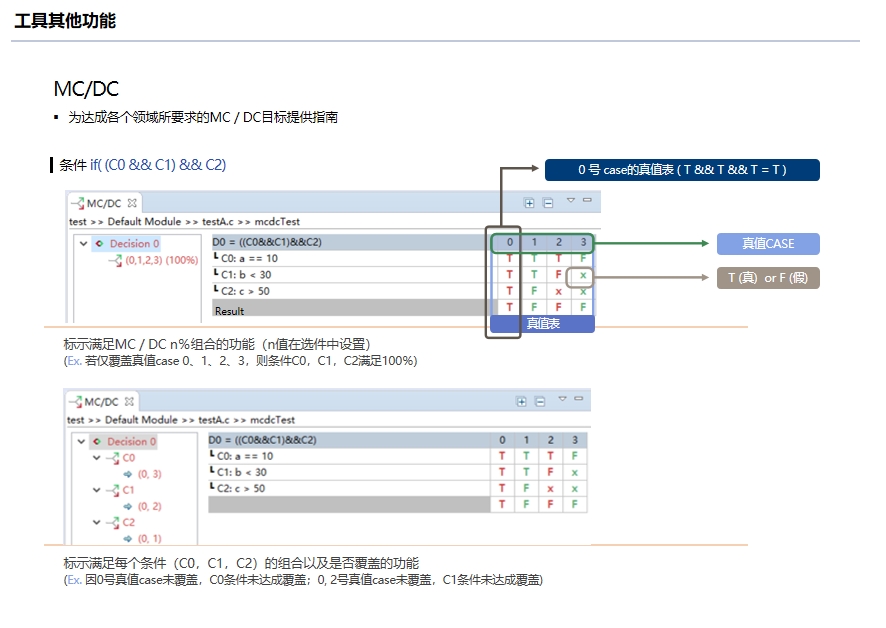Viewport: 886px width, 628px height.
Task: Click C2 row column 1 F cell, lower table
Action: click(x=526, y=488)
